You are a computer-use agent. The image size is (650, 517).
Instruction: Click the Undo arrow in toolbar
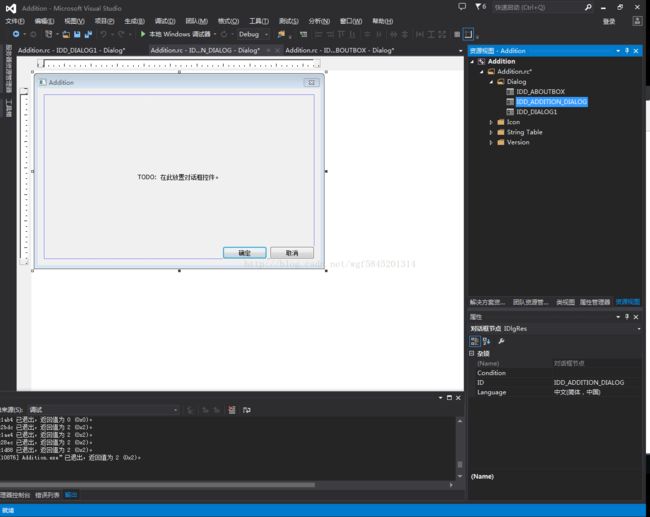[x=104, y=34]
